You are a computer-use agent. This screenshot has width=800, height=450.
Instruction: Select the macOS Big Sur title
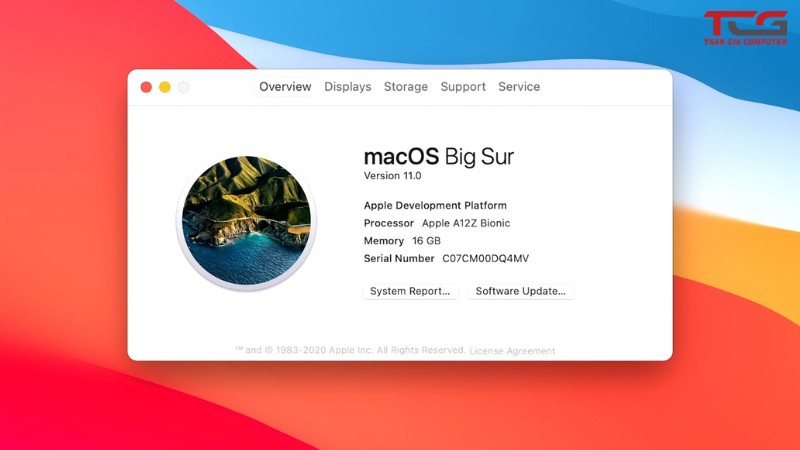pyautogui.click(x=439, y=156)
